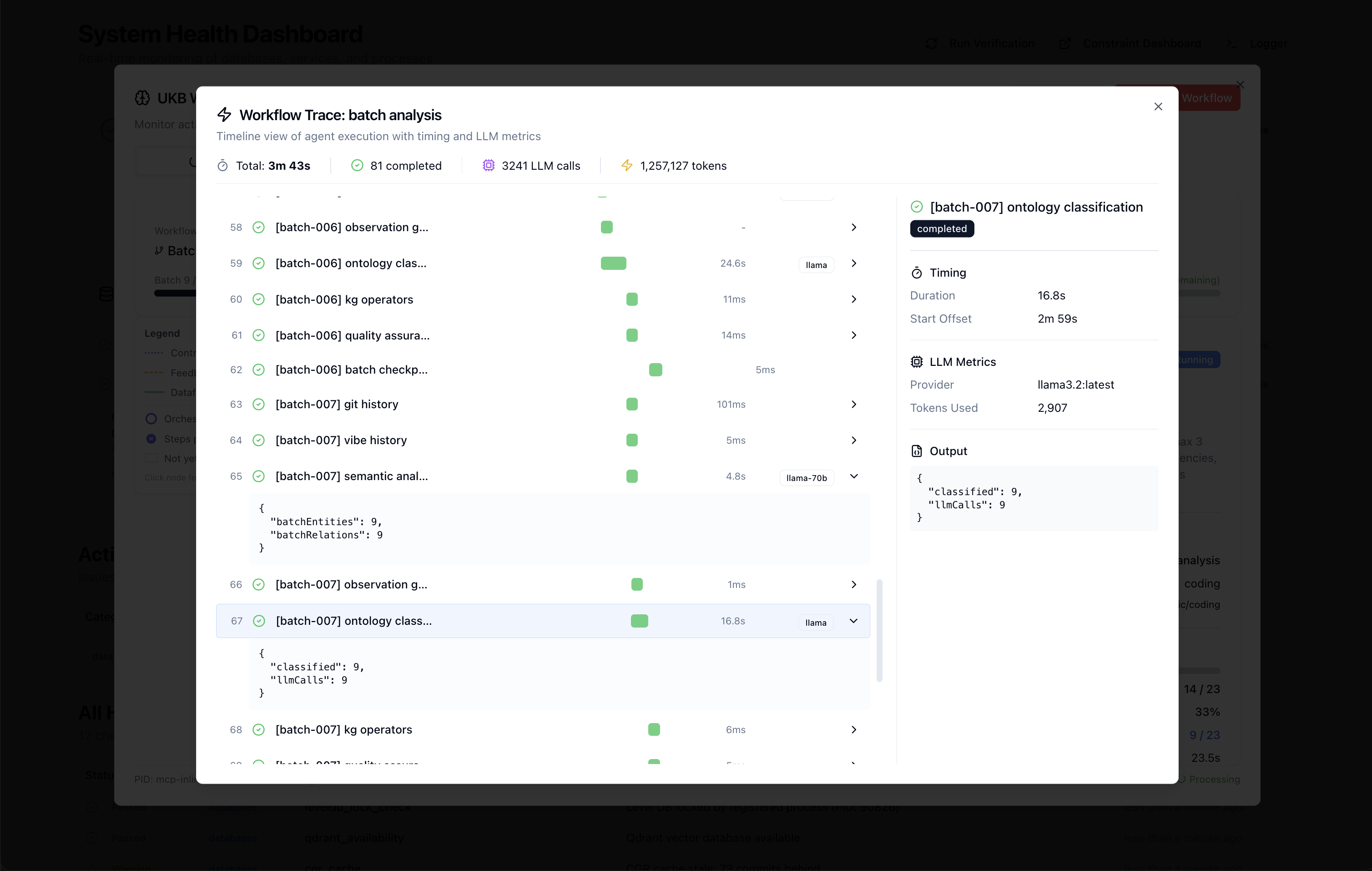Click the timeline bar of row 62
This screenshot has width=1372, height=871.
pyautogui.click(x=655, y=370)
